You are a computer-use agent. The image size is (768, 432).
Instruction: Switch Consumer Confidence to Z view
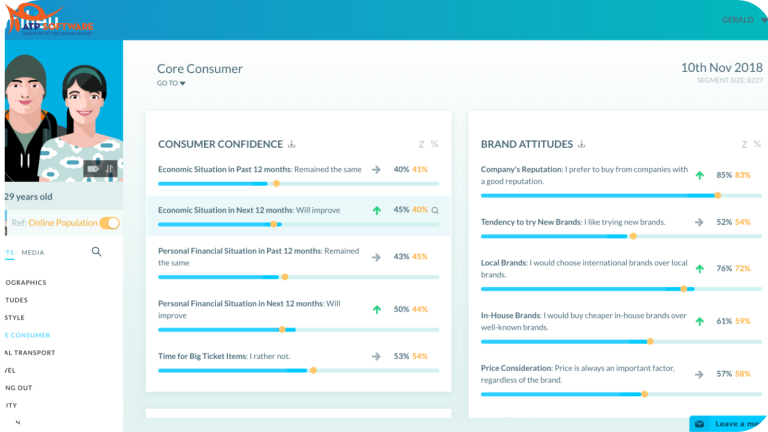tap(421, 144)
